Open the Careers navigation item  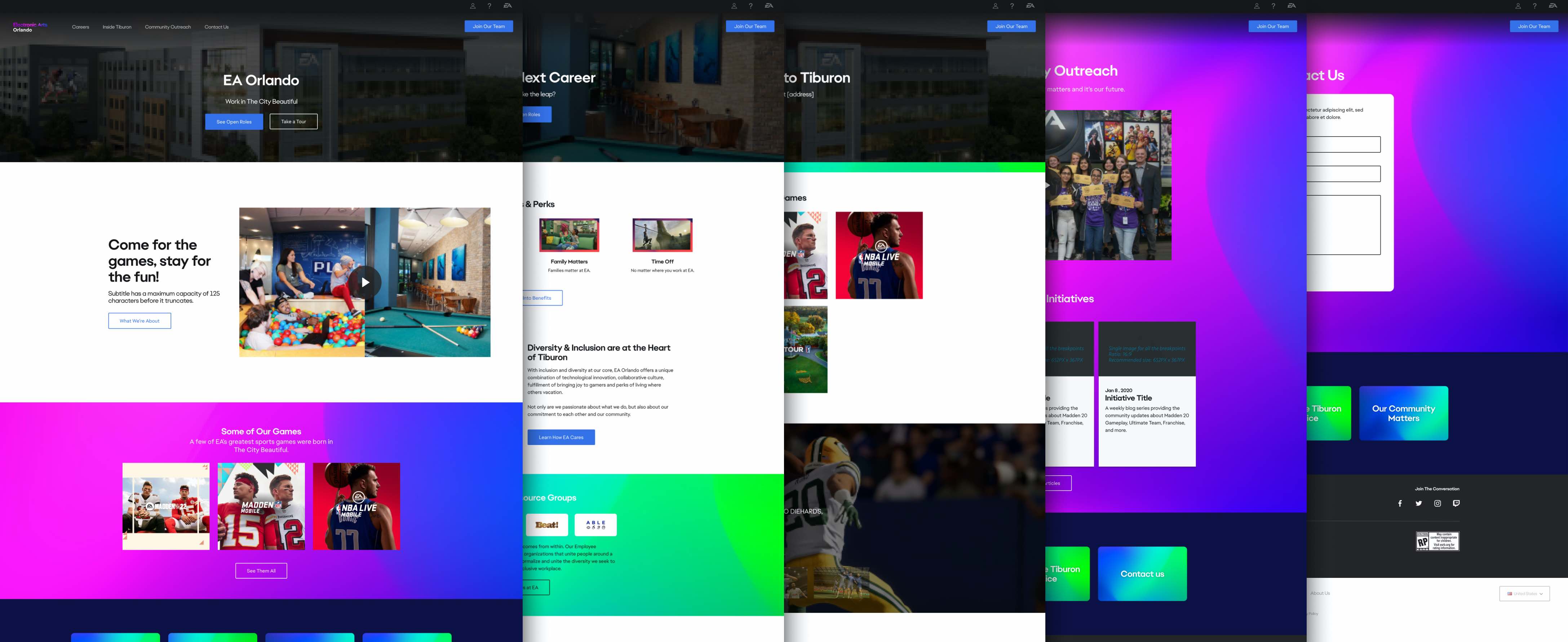[x=80, y=27]
